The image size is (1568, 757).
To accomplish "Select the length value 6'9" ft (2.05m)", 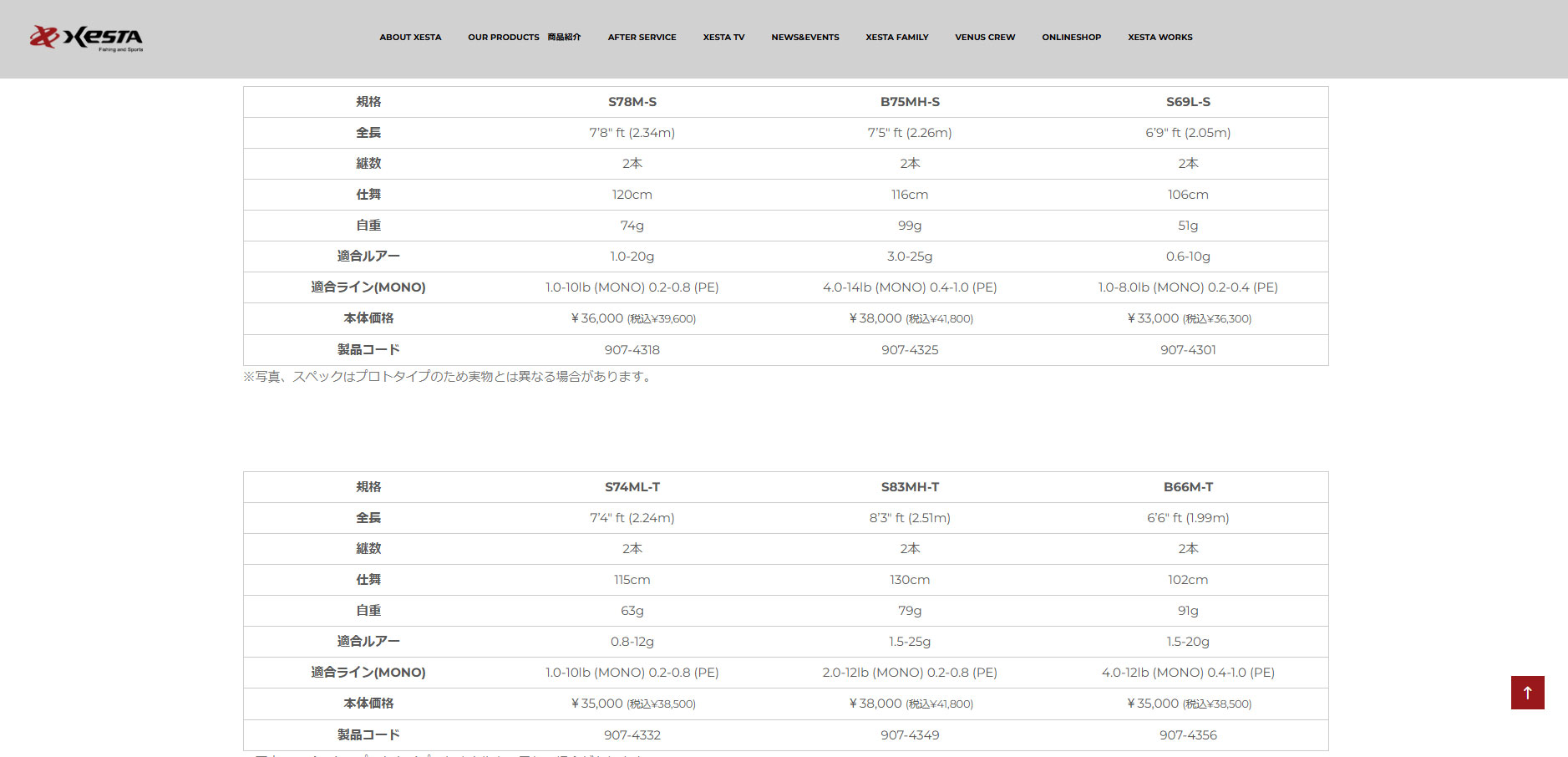I will click(1188, 133).
